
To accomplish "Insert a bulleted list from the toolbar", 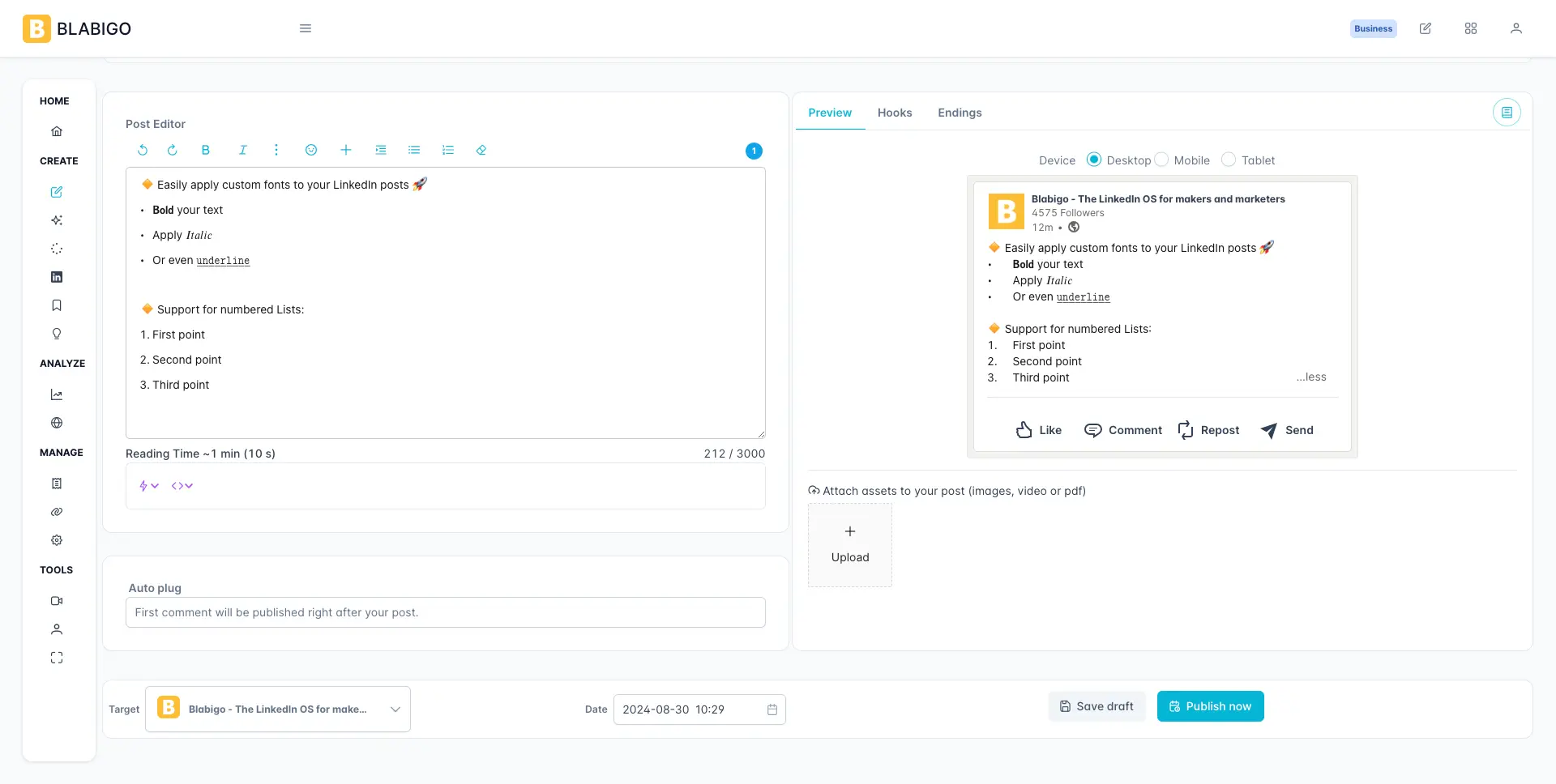I will coord(414,150).
